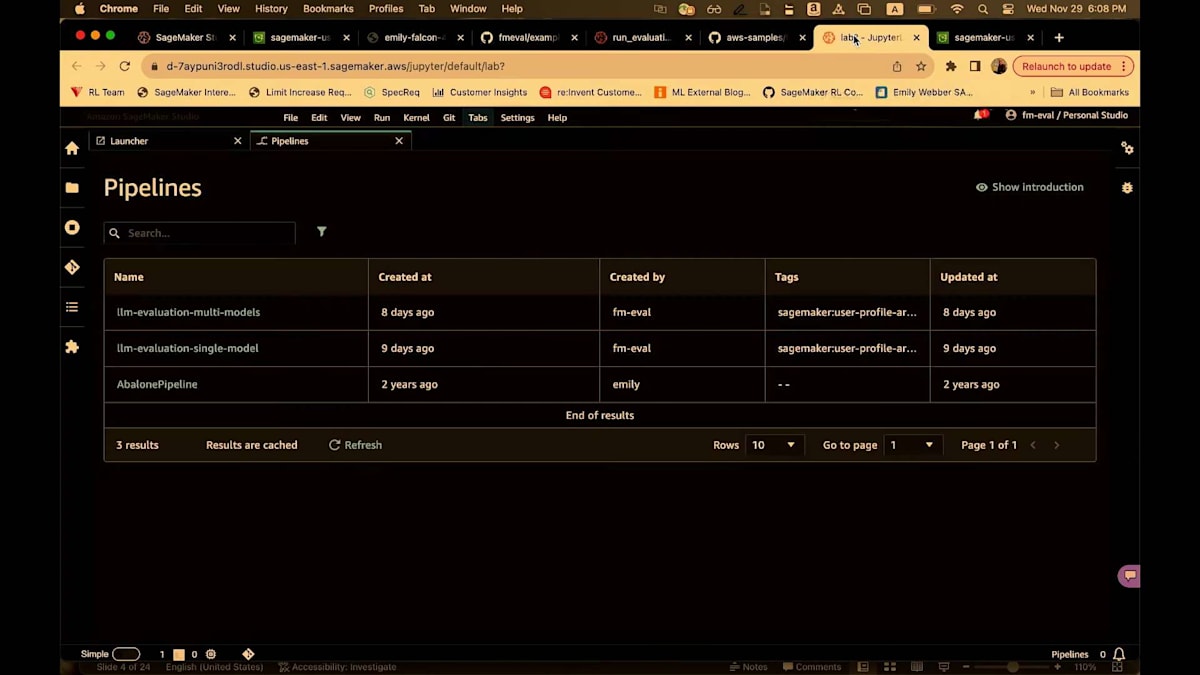Open the running terminals and kernels icon
Screen dimensions: 1200x675
click(72, 227)
